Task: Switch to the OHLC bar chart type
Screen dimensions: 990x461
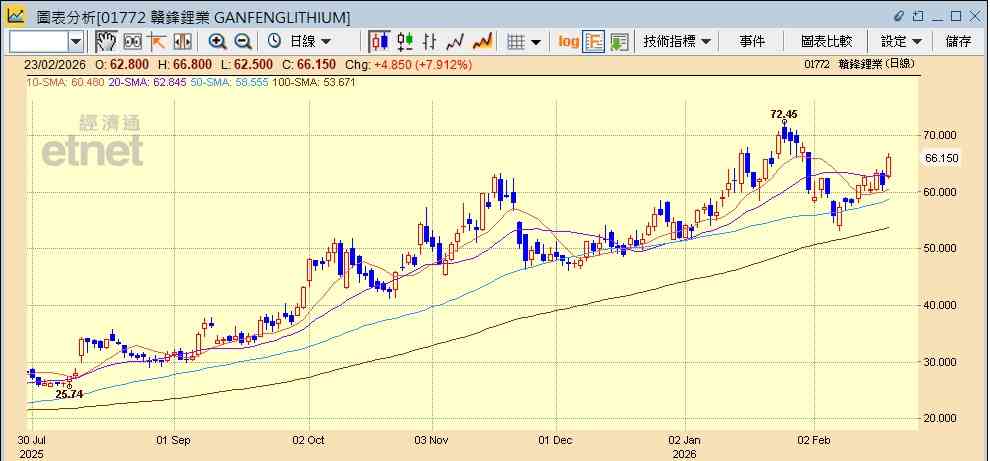Action: 430,42
